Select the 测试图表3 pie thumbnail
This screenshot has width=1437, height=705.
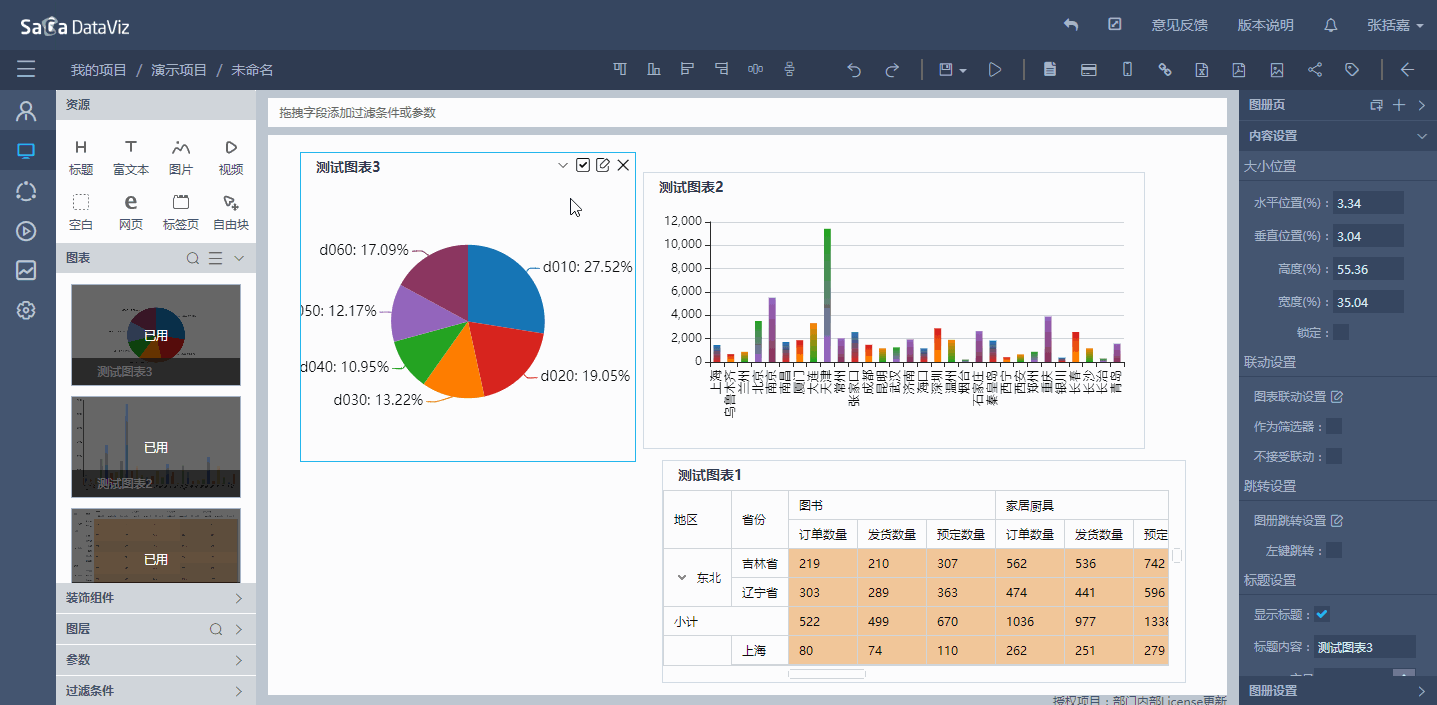(156, 335)
